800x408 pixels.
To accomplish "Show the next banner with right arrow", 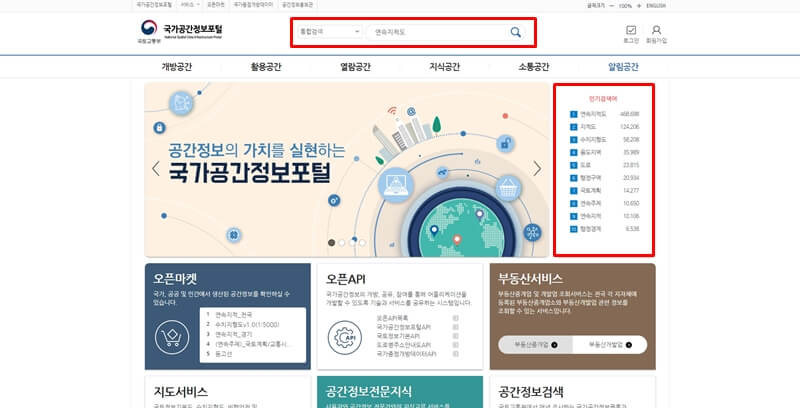I will (x=537, y=168).
